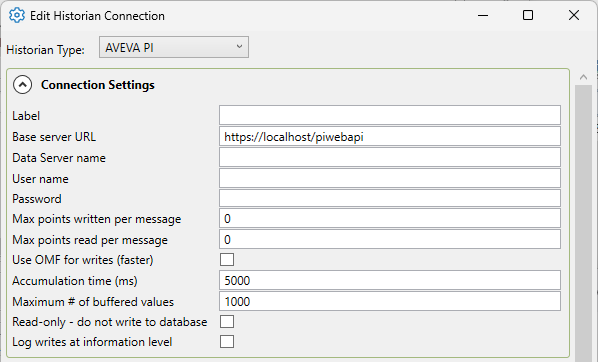
Task: Open the Historian Type dropdown
Action: [x=174, y=47]
